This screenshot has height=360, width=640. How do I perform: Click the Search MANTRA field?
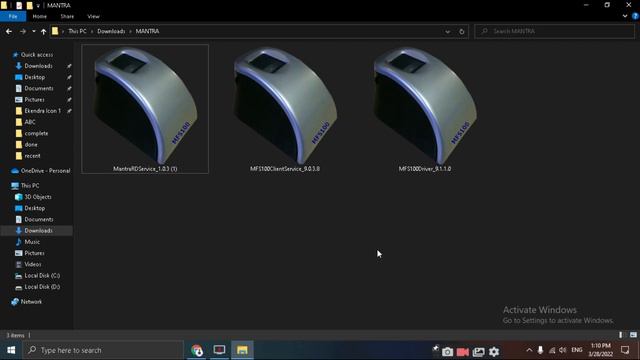[x=555, y=31]
